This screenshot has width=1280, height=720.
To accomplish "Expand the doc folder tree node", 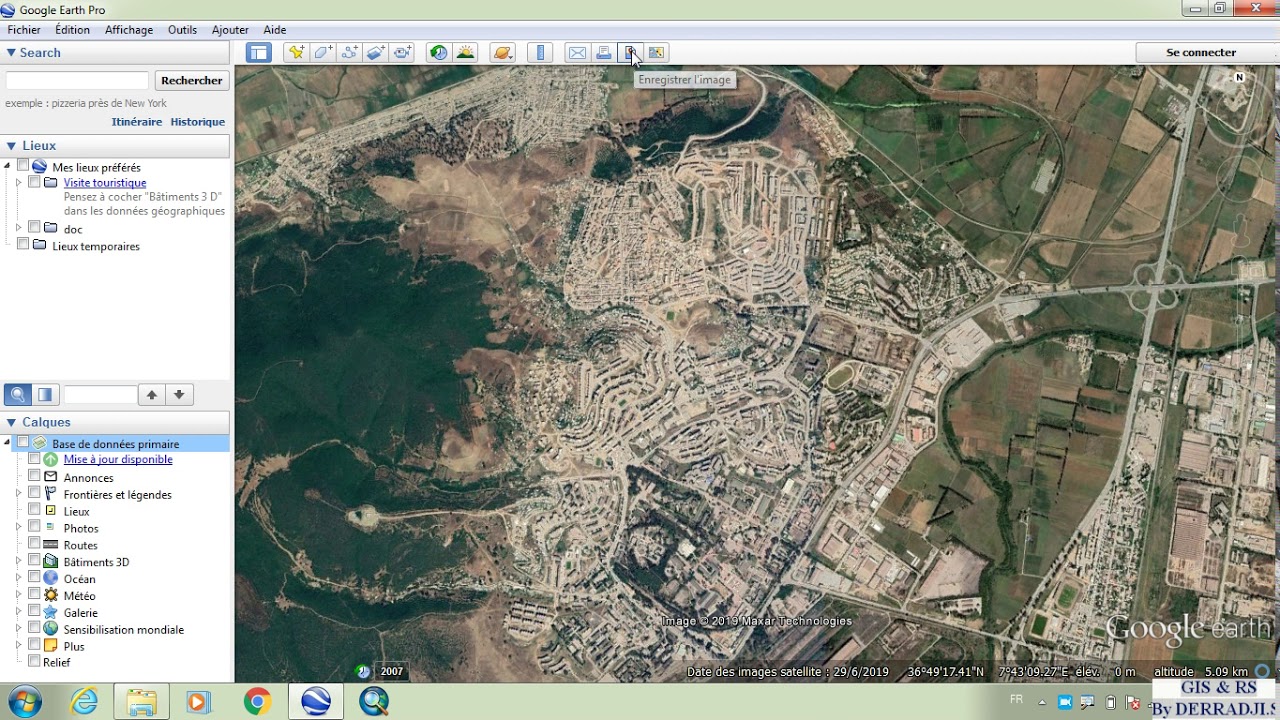I will coord(18,228).
